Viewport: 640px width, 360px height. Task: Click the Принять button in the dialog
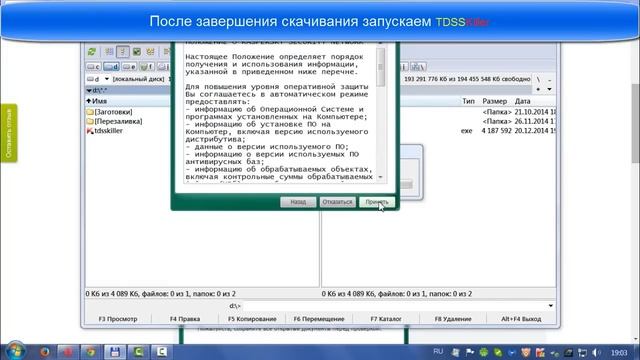[377, 202]
